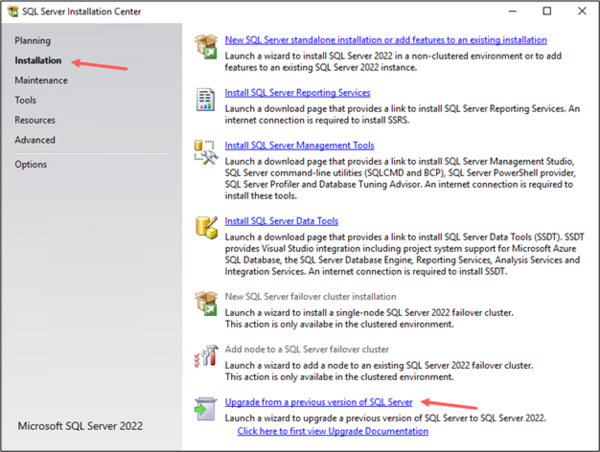Select the Installation section

[x=38, y=60]
